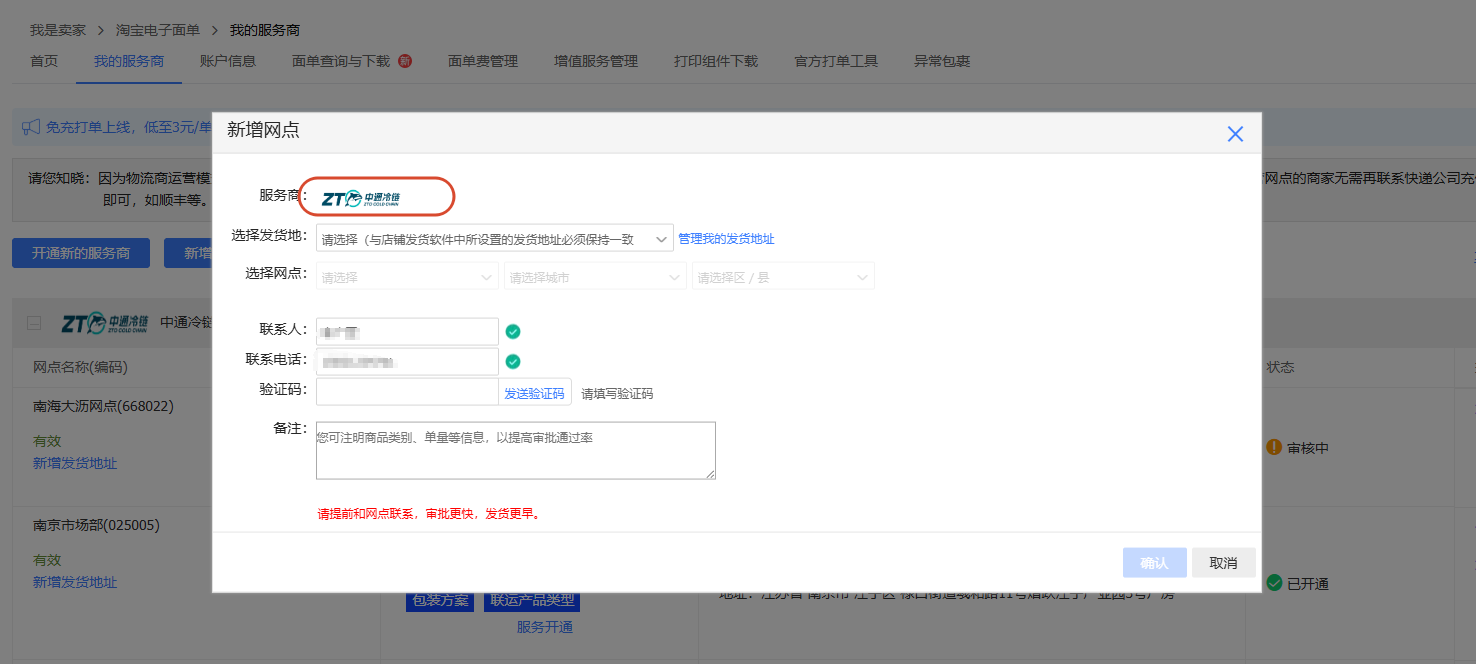Focus the 验证码 input field
The height and width of the screenshot is (664, 1476).
[407, 392]
